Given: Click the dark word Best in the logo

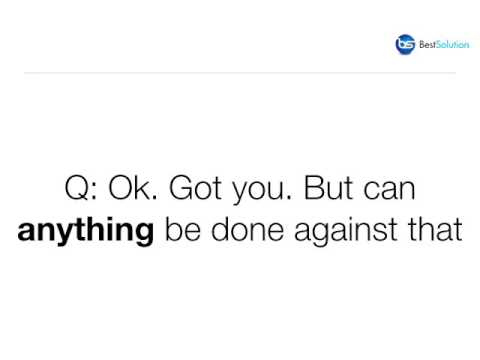Looking at the screenshot, I should (x=427, y=44).
